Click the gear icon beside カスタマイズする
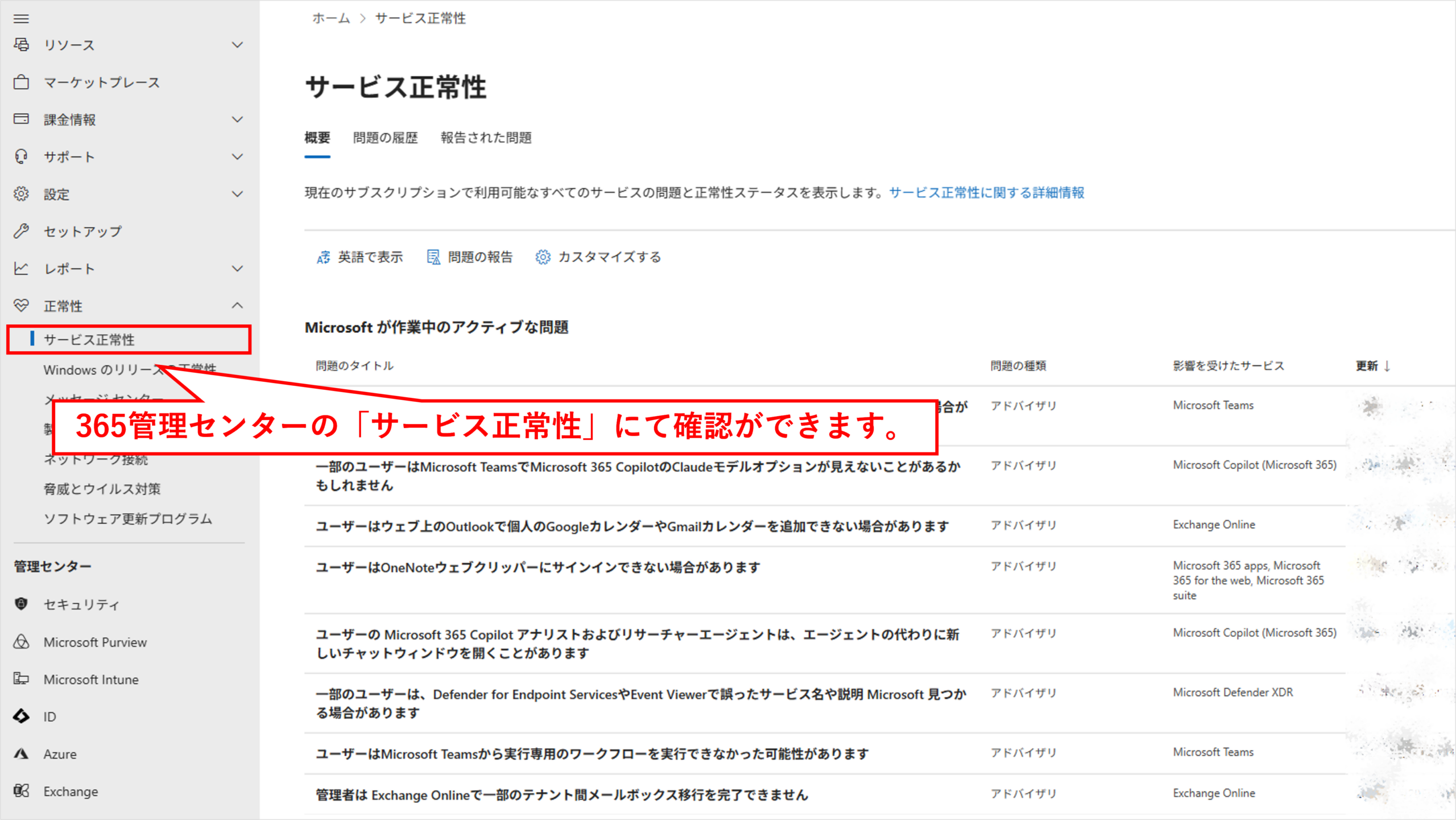This screenshot has width=1456, height=820. [x=543, y=257]
